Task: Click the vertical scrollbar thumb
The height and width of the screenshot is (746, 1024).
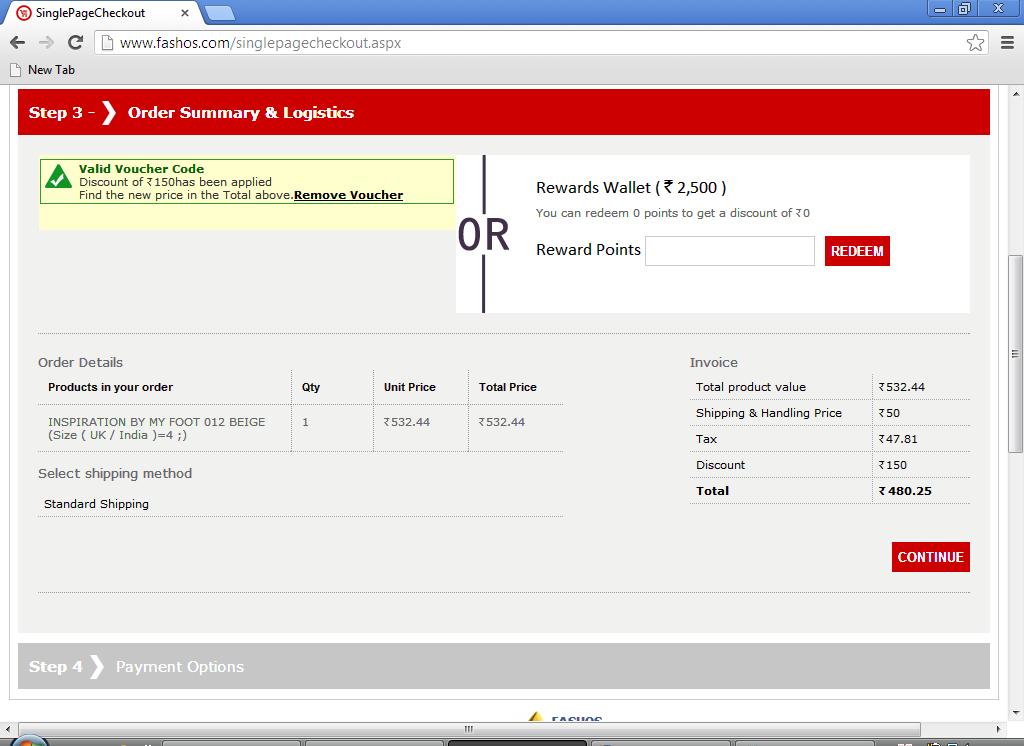Action: pyautogui.click(x=1015, y=353)
